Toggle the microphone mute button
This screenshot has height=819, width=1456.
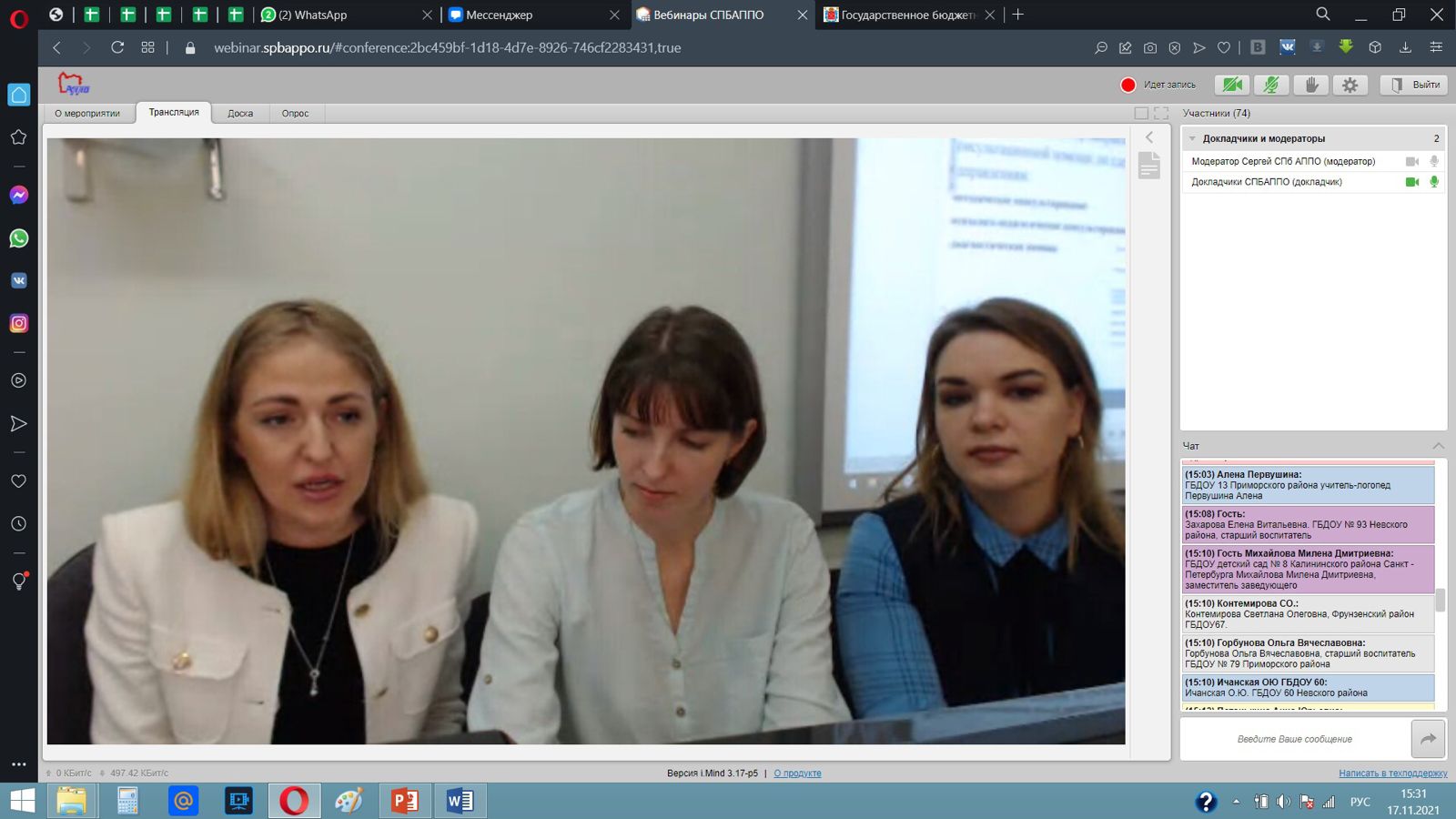pos(1271,85)
